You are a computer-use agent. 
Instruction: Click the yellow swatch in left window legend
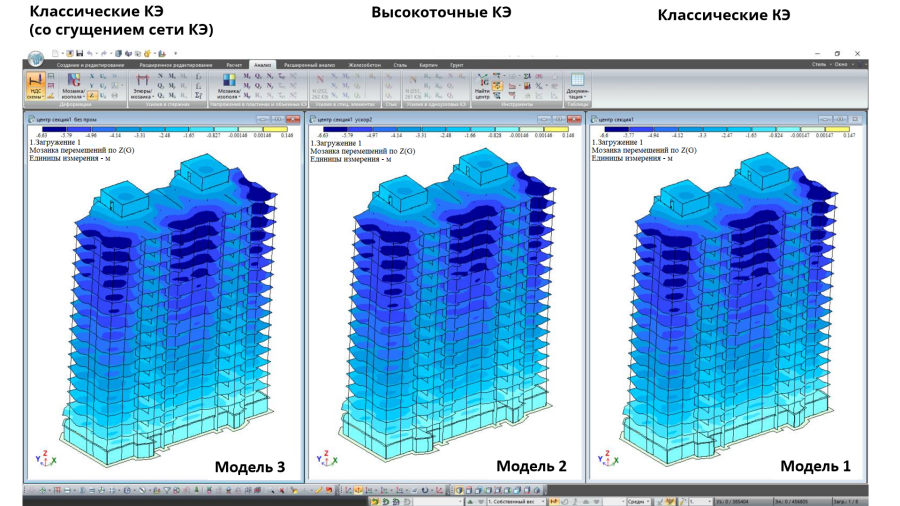[287, 128]
